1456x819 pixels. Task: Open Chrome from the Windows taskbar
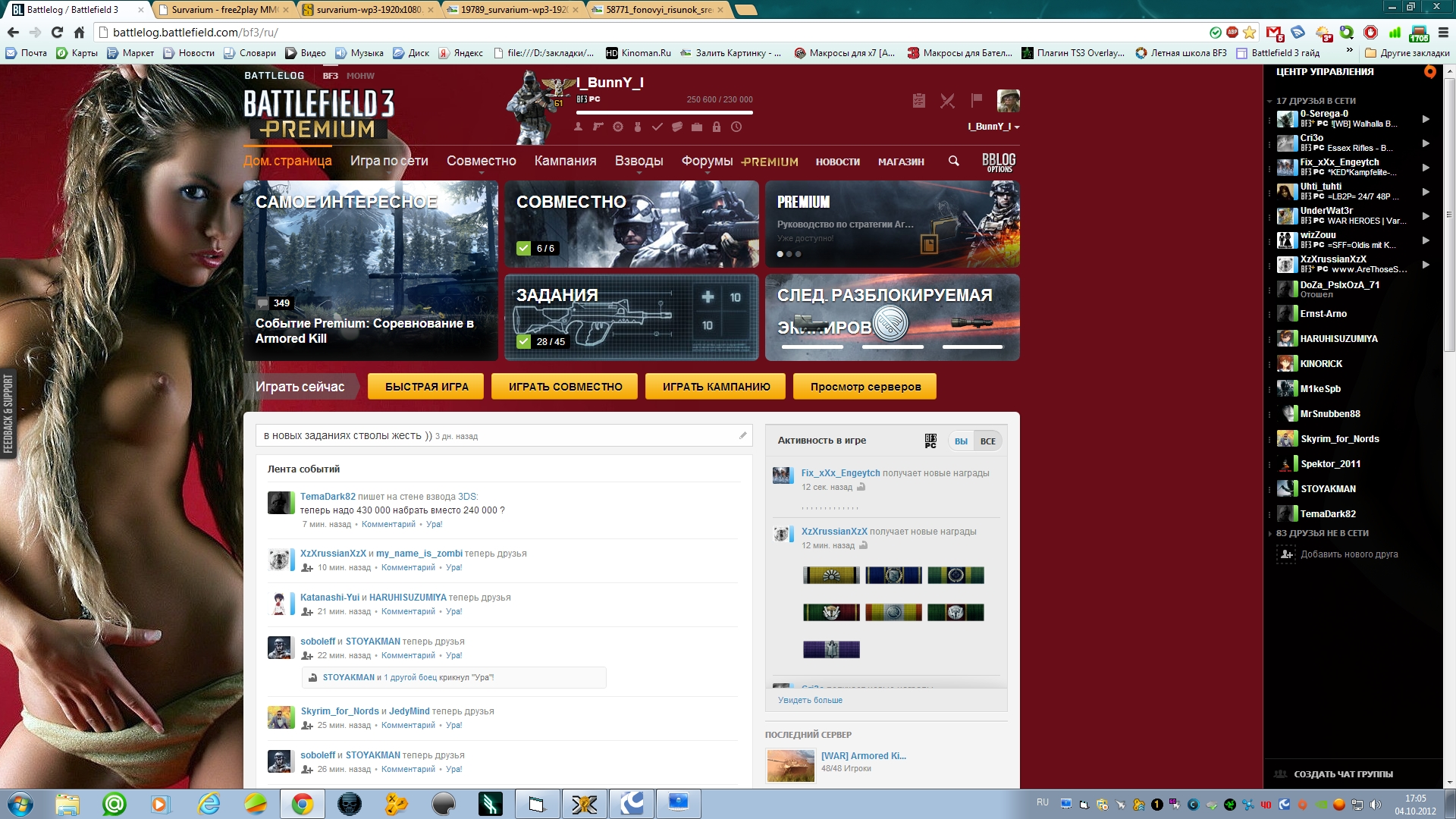pyautogui.click(x=302, y=804)
